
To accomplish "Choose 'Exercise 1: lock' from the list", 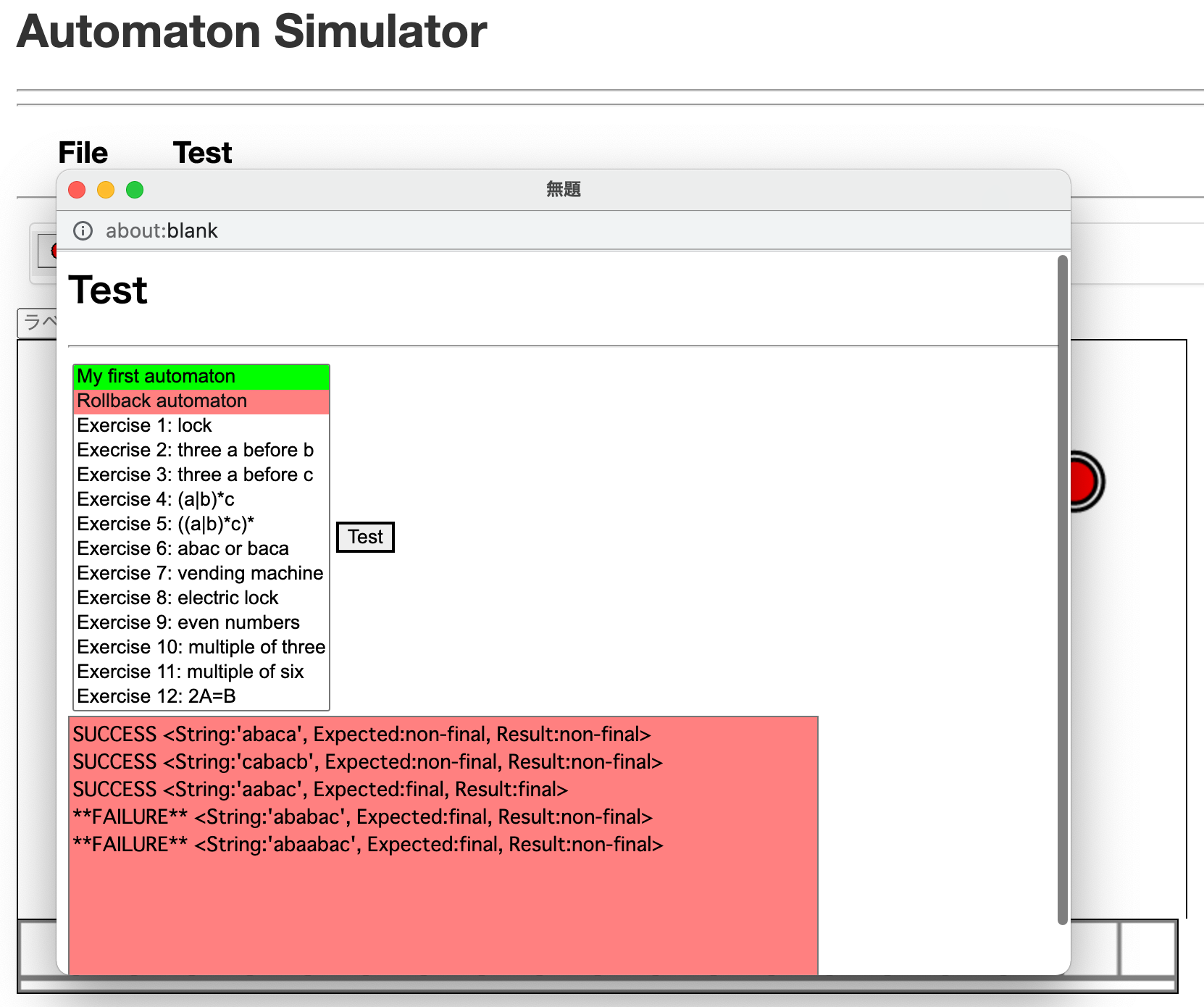I will tap(201, 426).
